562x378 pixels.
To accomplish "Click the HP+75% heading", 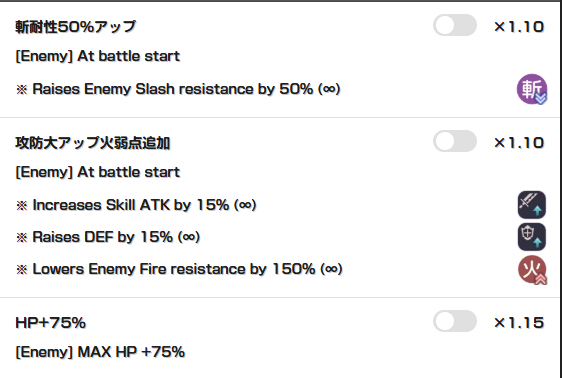I will (51, 323).
